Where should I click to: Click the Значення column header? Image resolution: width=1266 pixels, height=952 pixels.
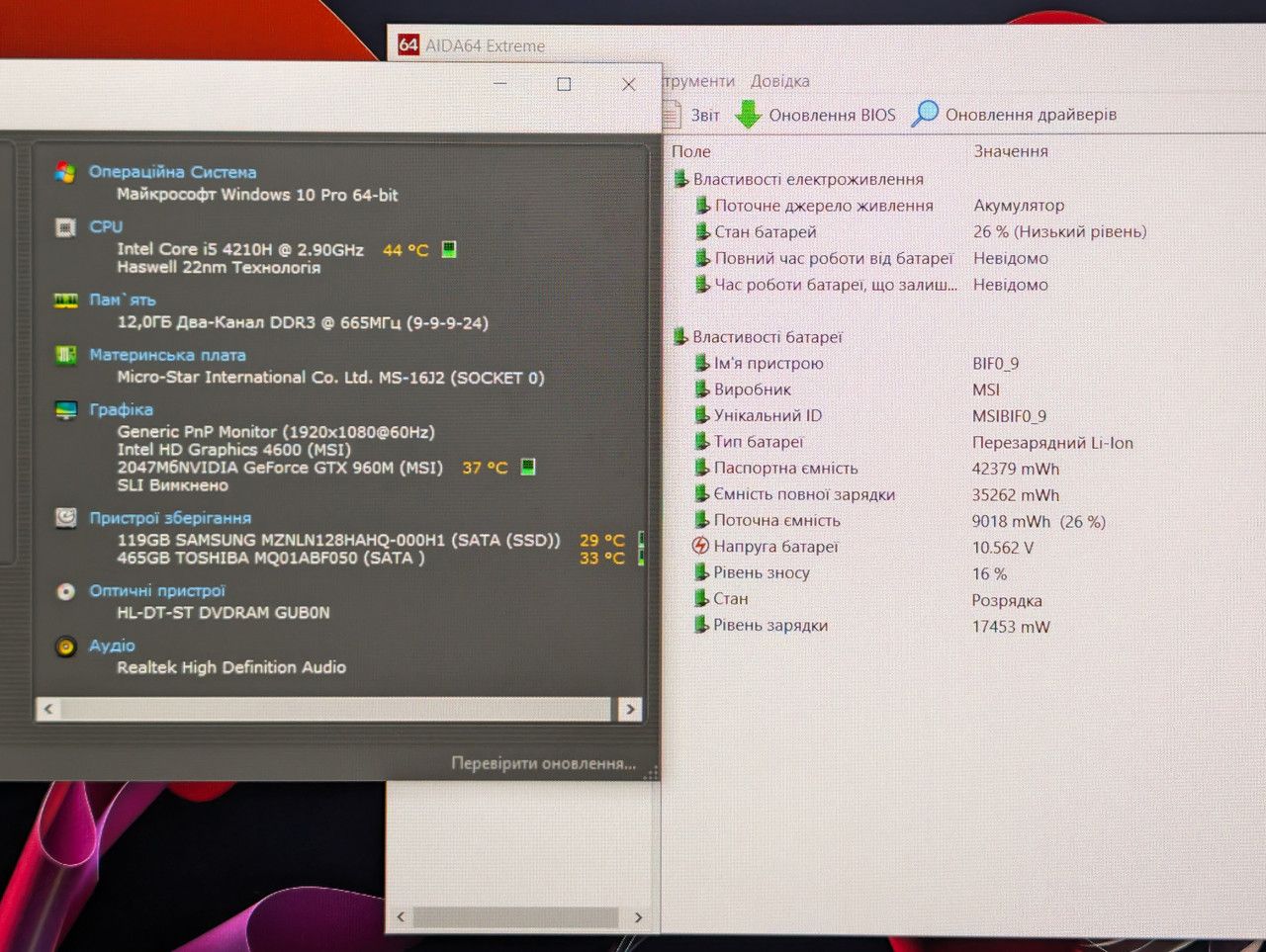point(1011,151)
